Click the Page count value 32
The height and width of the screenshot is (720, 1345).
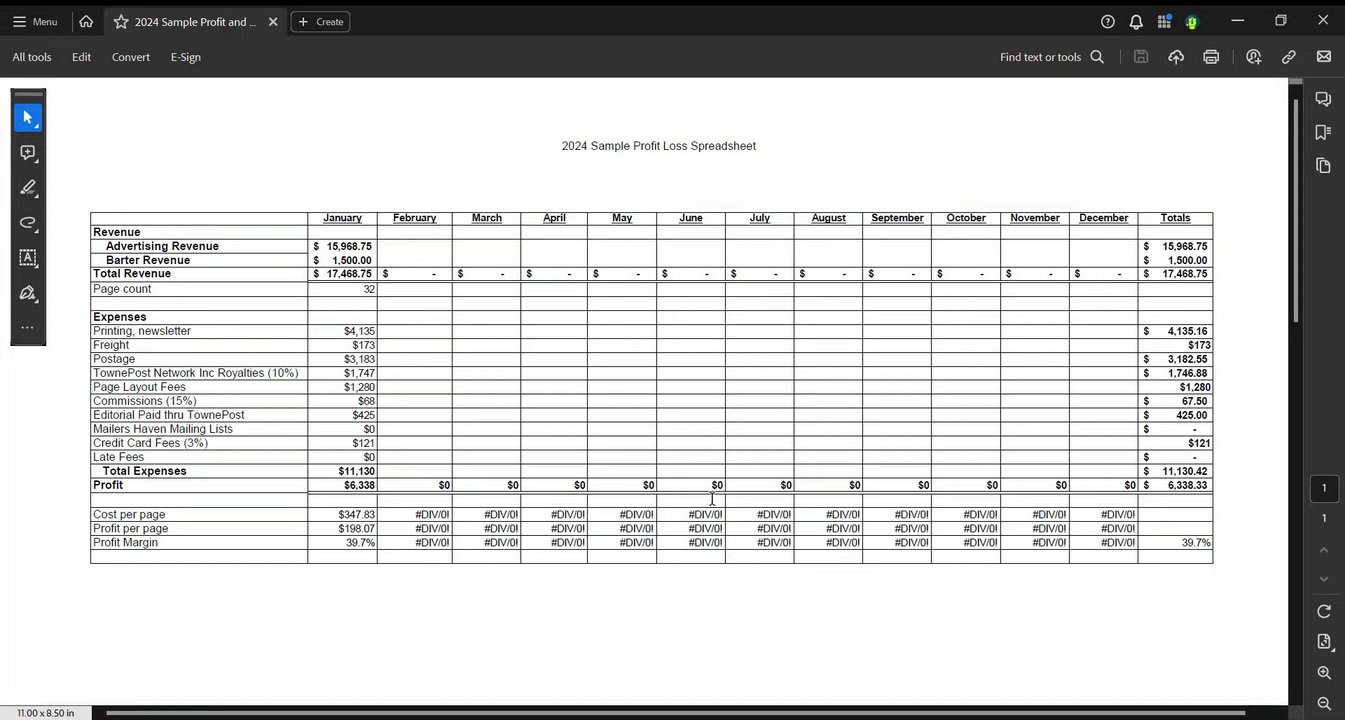coord(369,289)
